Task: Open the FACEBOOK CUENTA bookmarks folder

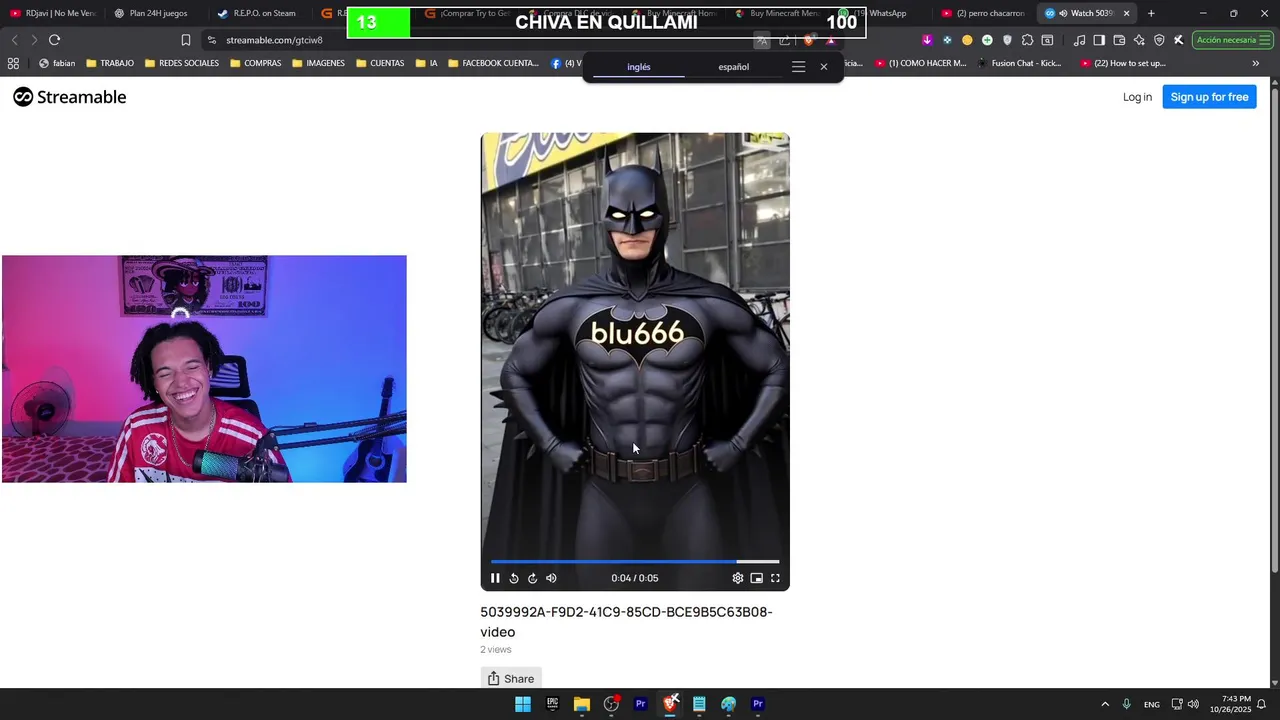Action: (493, 63)
